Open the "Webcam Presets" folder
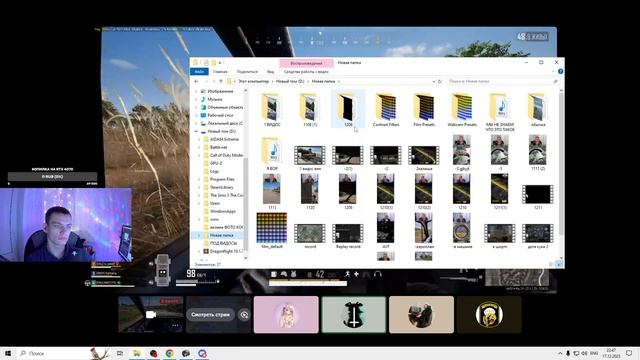 click(x=462, y=109)
